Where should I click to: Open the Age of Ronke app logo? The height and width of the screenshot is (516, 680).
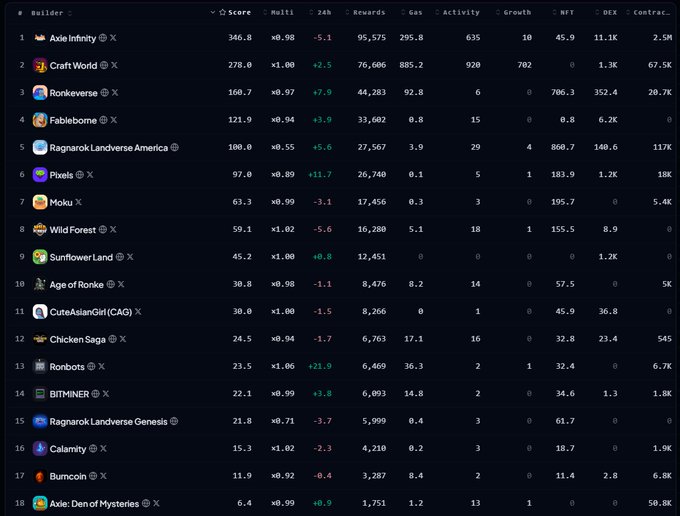point(40,284)
